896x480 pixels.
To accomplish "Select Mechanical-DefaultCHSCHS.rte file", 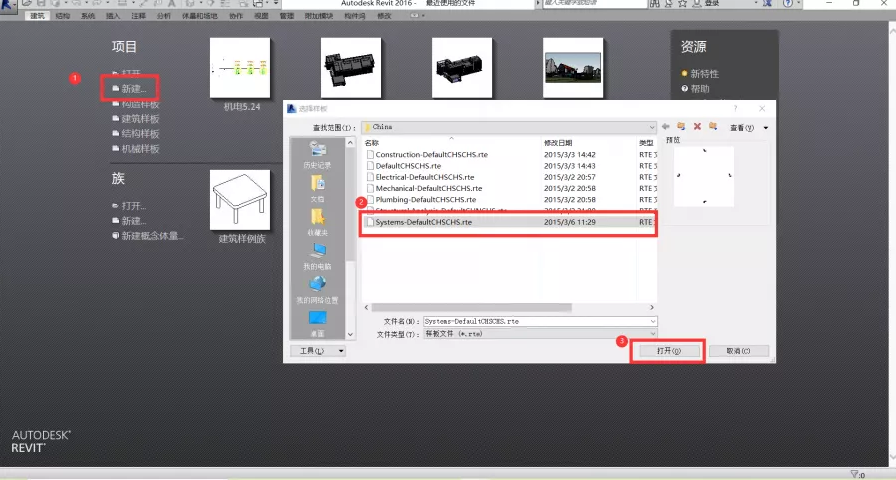I will click(x=429, y=188).
